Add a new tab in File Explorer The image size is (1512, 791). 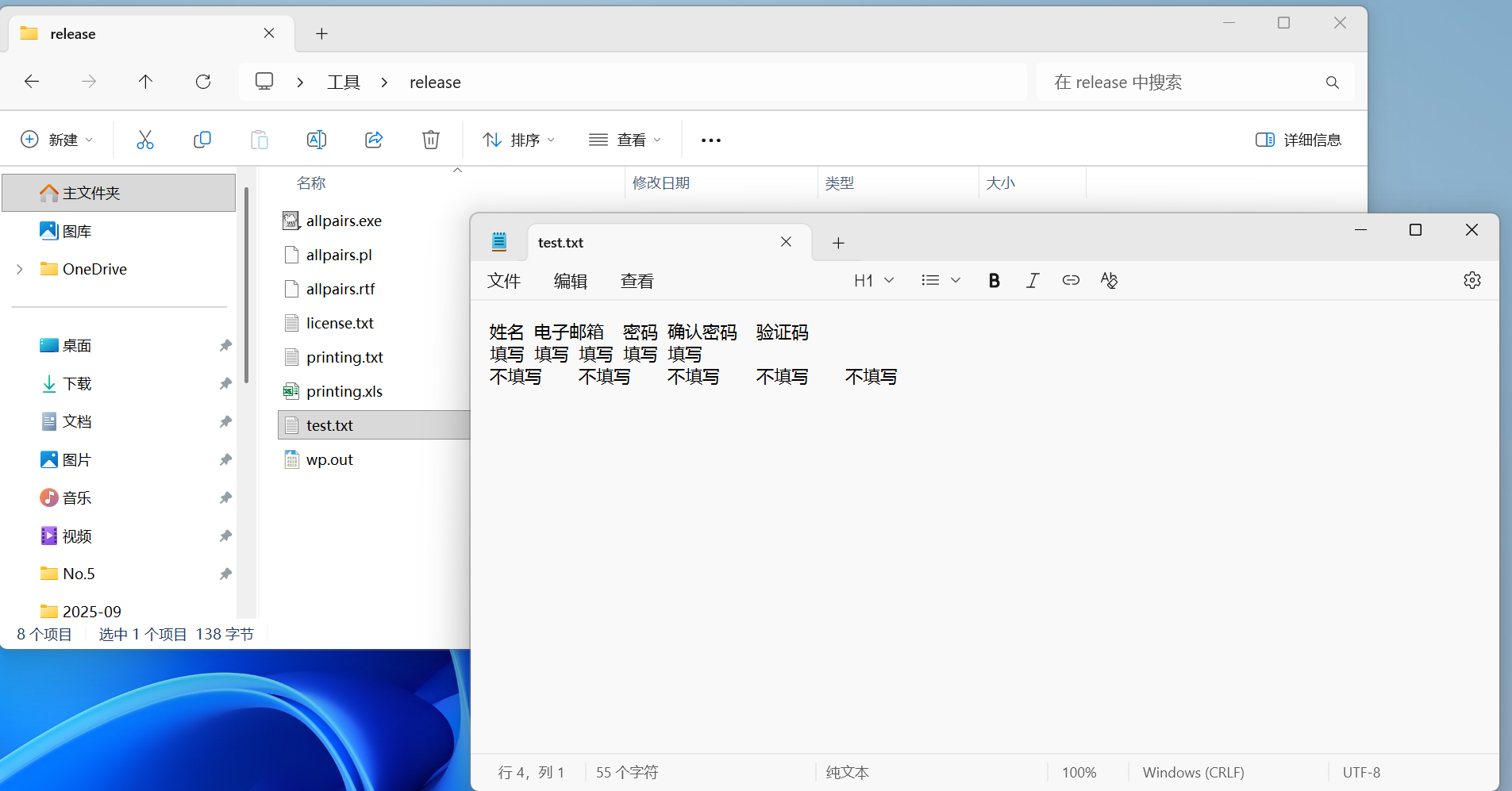tap(321, 33)
